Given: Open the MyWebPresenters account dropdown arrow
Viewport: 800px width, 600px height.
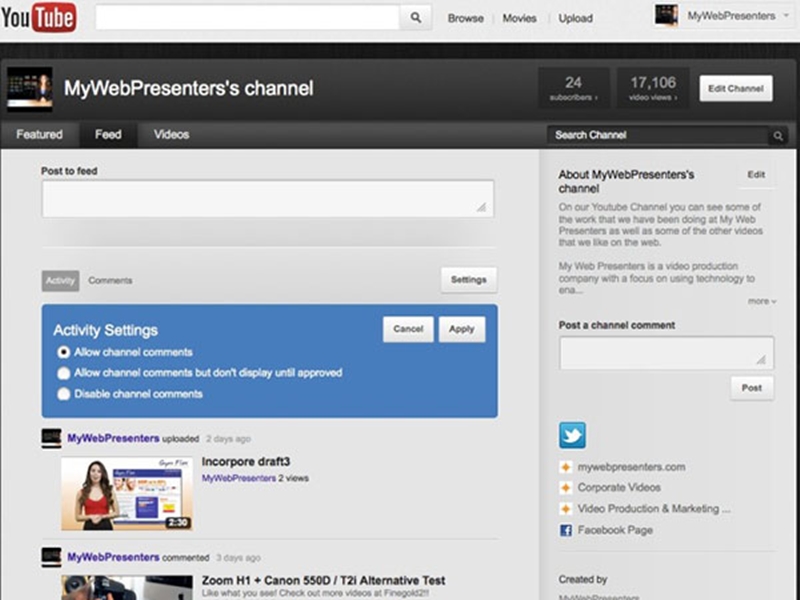Looking at the screenshot, I should pos(786,16).
